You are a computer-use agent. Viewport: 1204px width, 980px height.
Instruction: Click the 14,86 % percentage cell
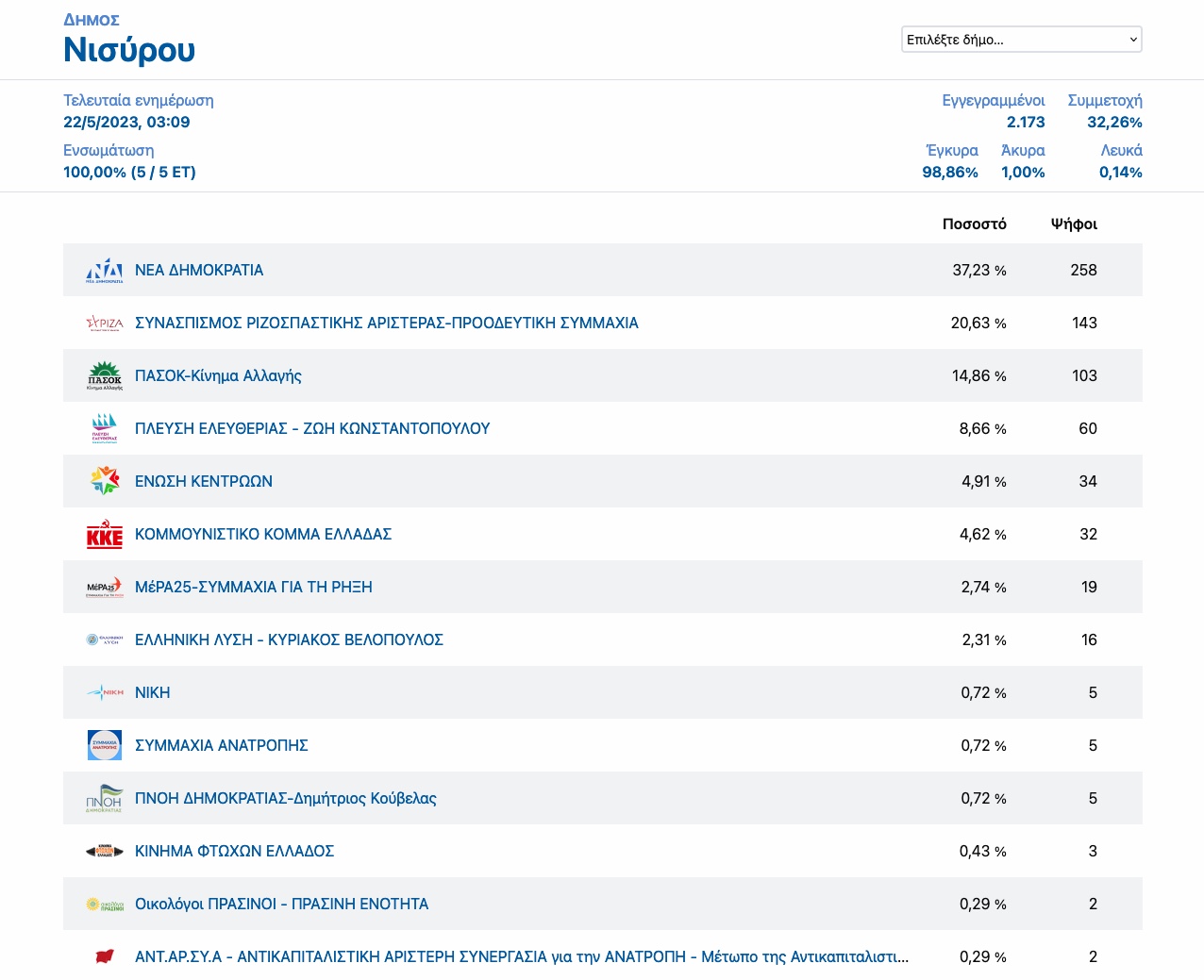click(x=979, y=375)
